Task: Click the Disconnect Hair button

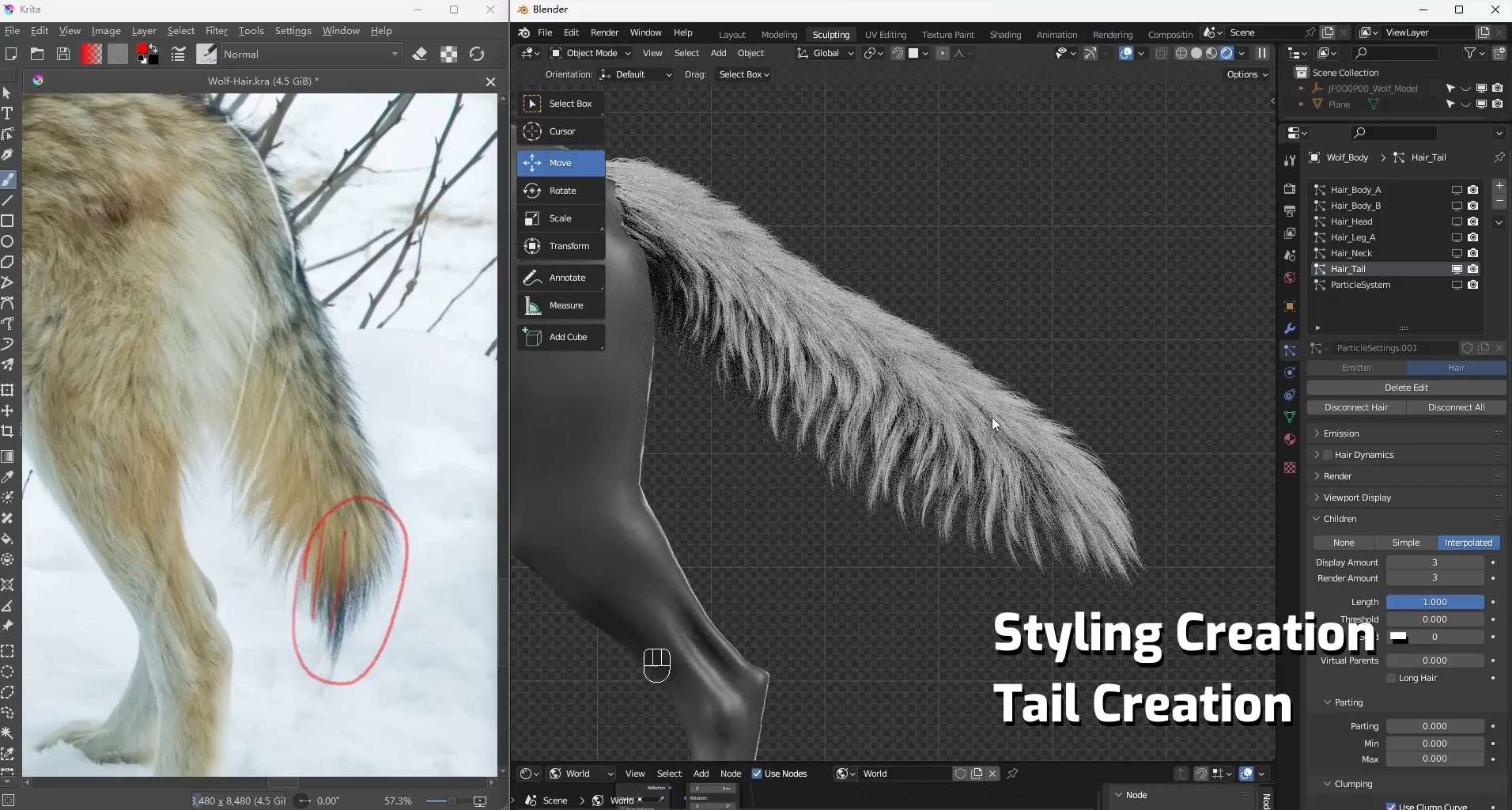Action: 1356,407
